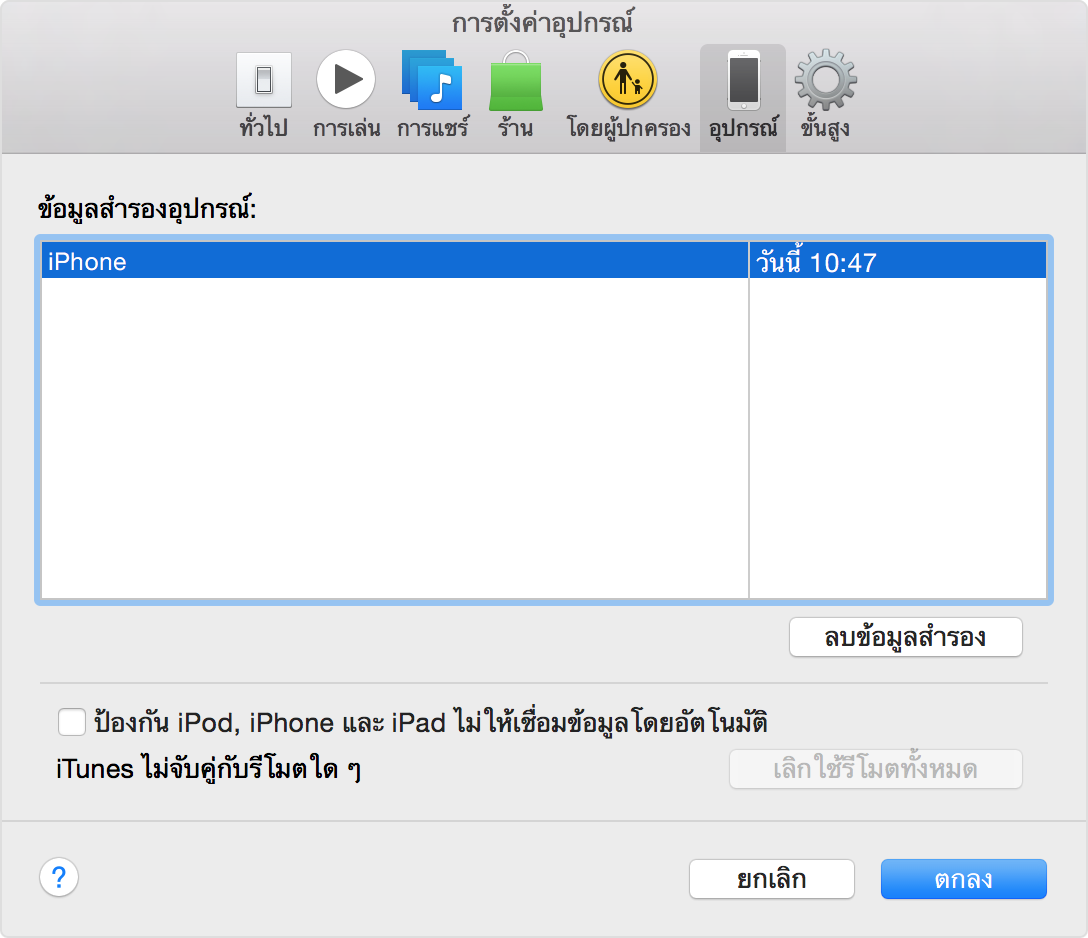Open การแชร์ (Sharing) music notes icon

(x=432, y=81)
